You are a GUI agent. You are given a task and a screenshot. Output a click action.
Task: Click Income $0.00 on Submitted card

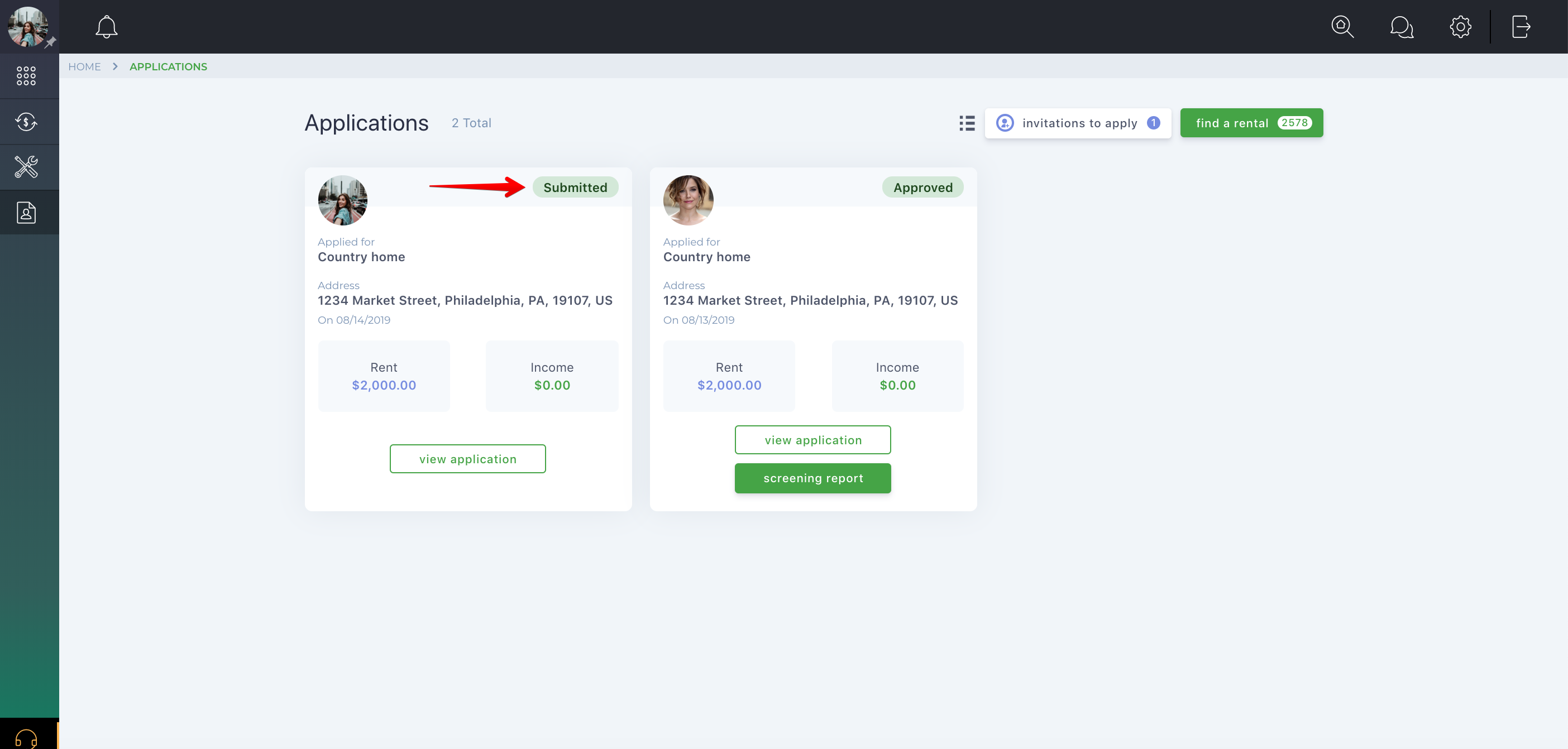[552, 376]
